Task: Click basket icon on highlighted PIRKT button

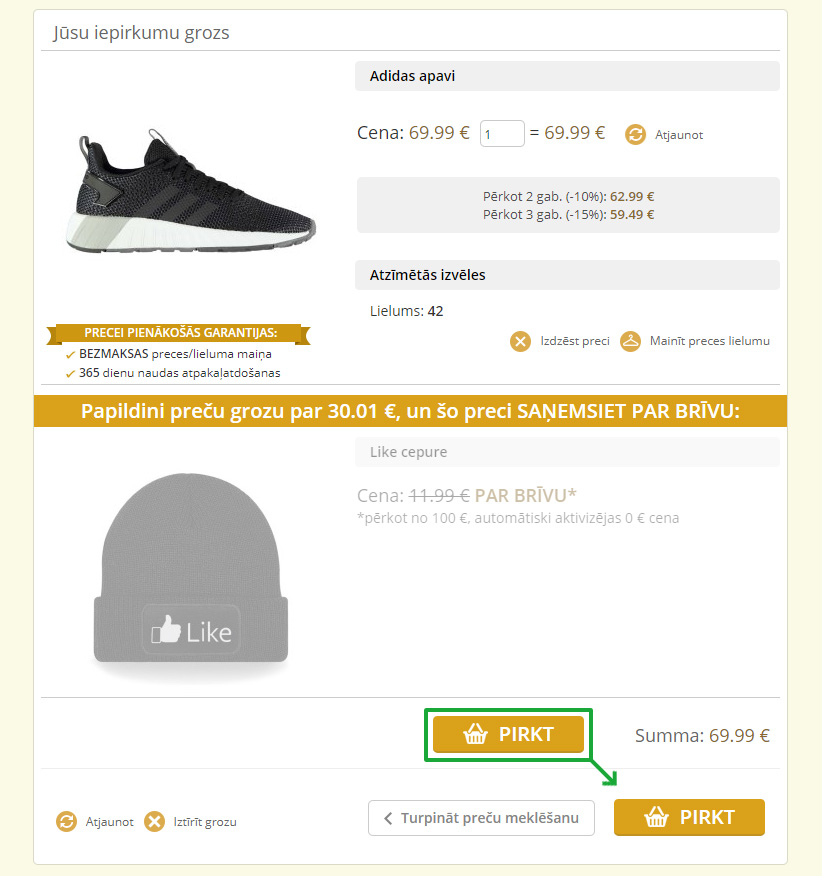Action: 476,734
